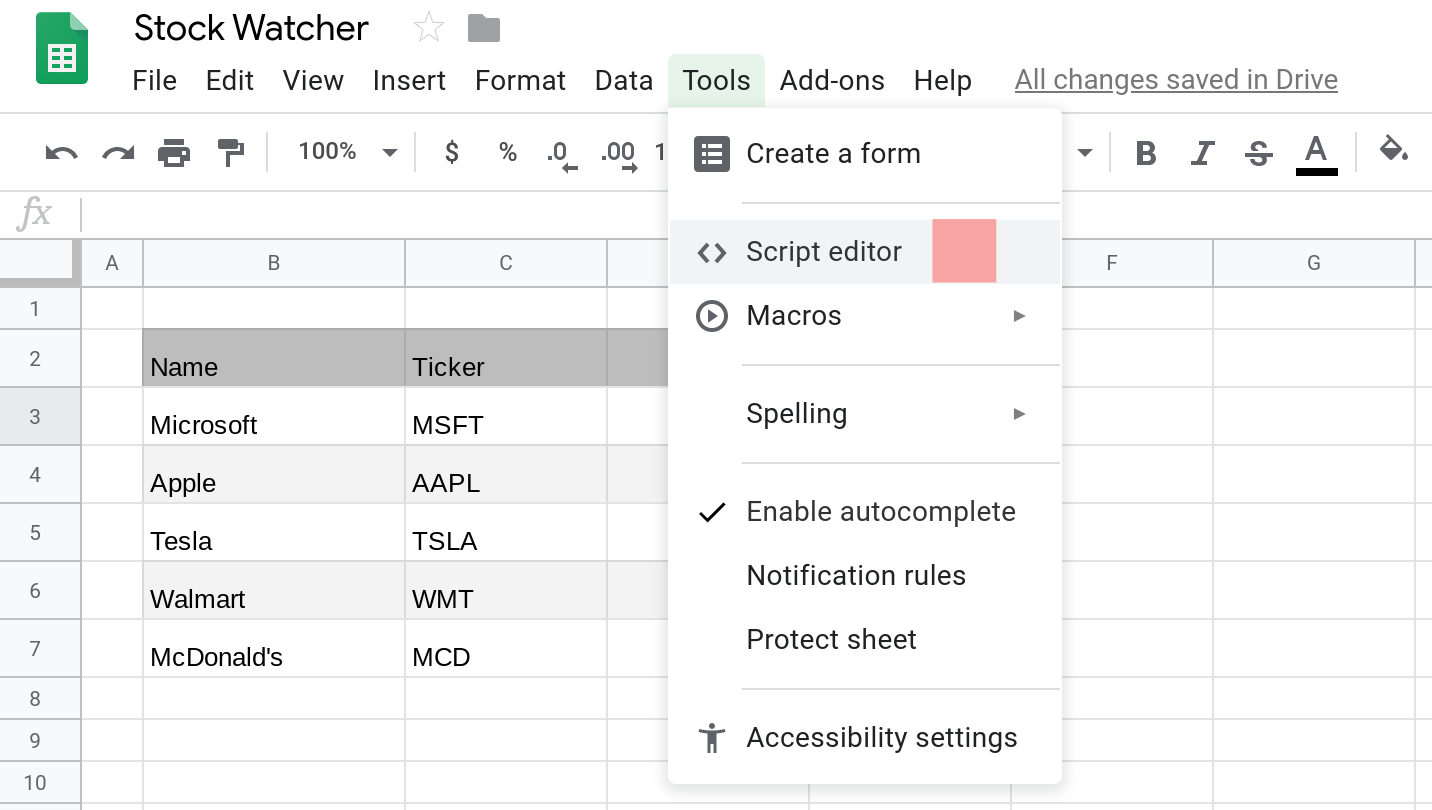Open the File menu
Viewport: 1432px width, 810px height.
(x=154, y=80)
